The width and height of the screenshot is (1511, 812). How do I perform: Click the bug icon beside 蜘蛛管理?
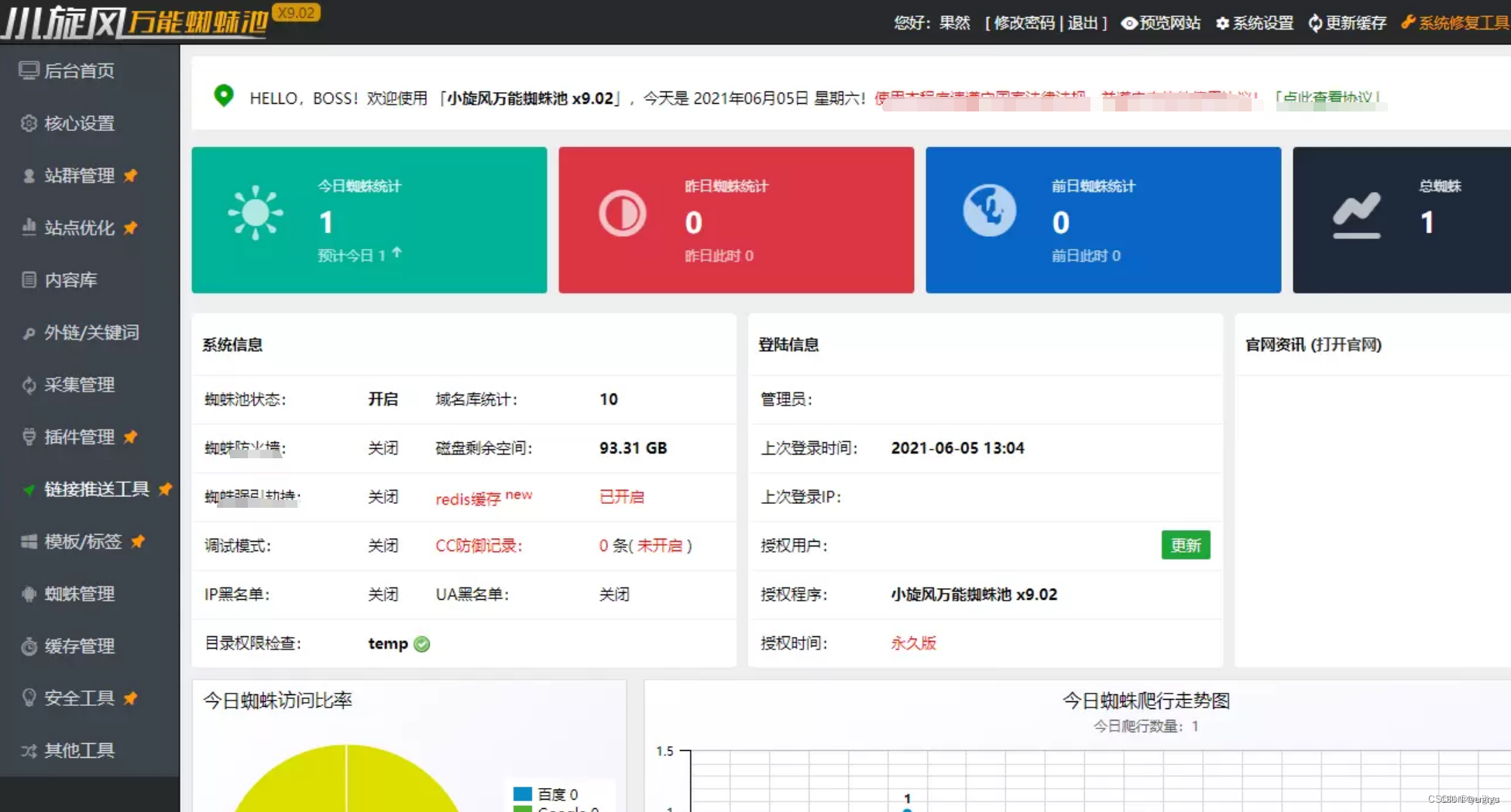(x=29, y=594)
